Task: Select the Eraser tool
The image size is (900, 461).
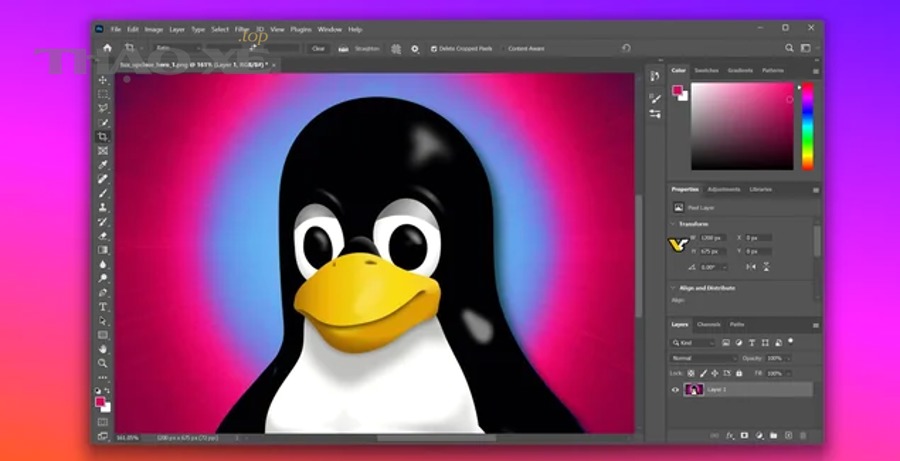Action: [x=103, y=235]
